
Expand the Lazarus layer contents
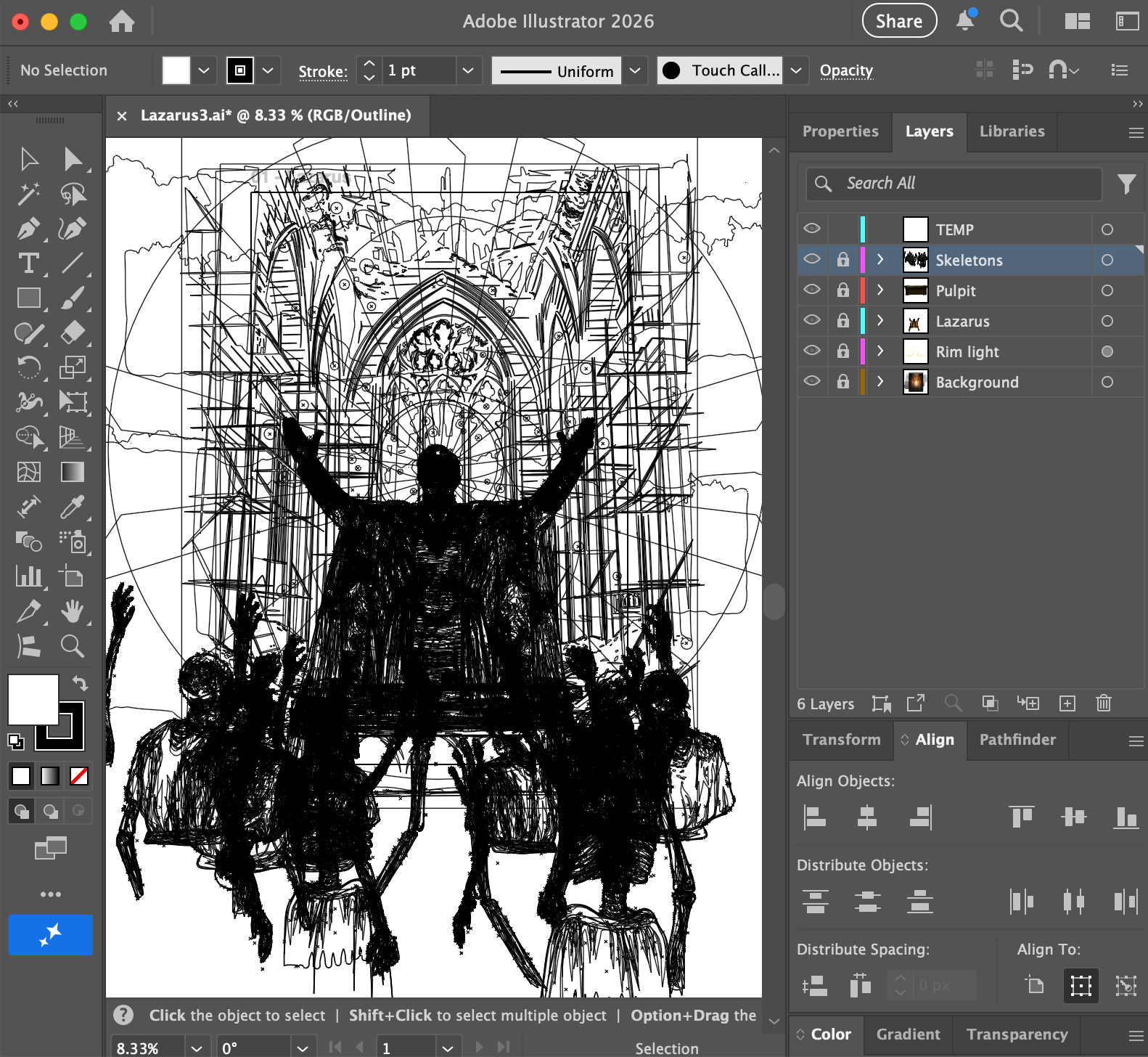point(880,320)
